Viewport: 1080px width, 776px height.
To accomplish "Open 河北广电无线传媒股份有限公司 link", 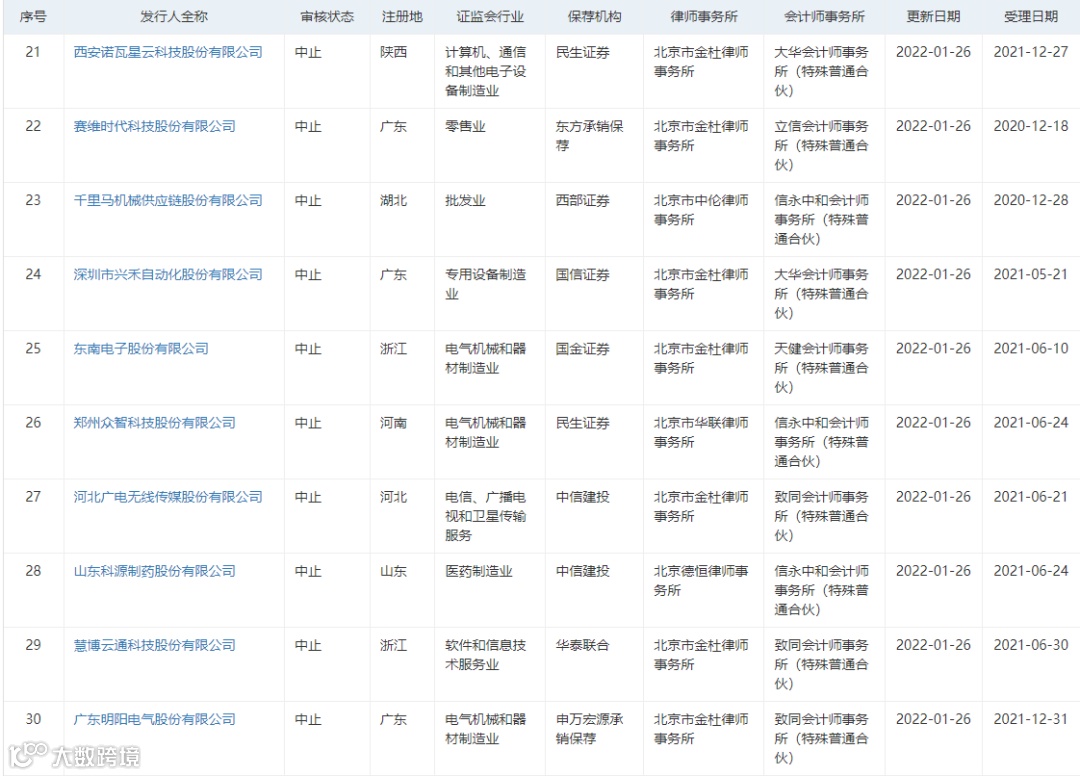I will (168, 497).
